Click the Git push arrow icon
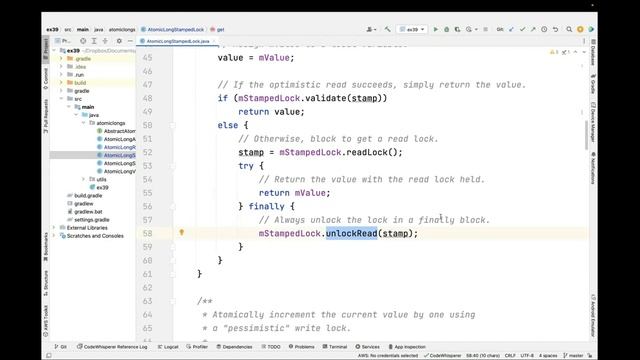The width and height of the screenshot is (640, 360). click(533, 29)
